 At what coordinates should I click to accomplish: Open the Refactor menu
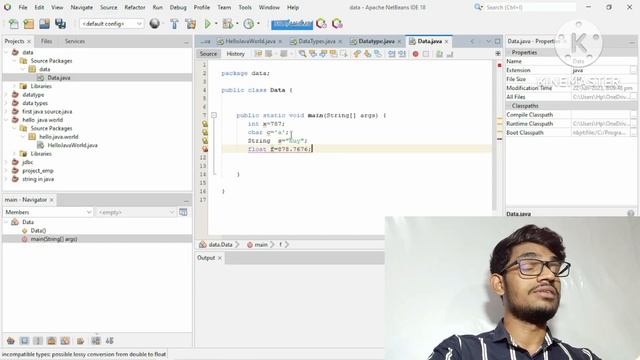[x=135, y=7]
